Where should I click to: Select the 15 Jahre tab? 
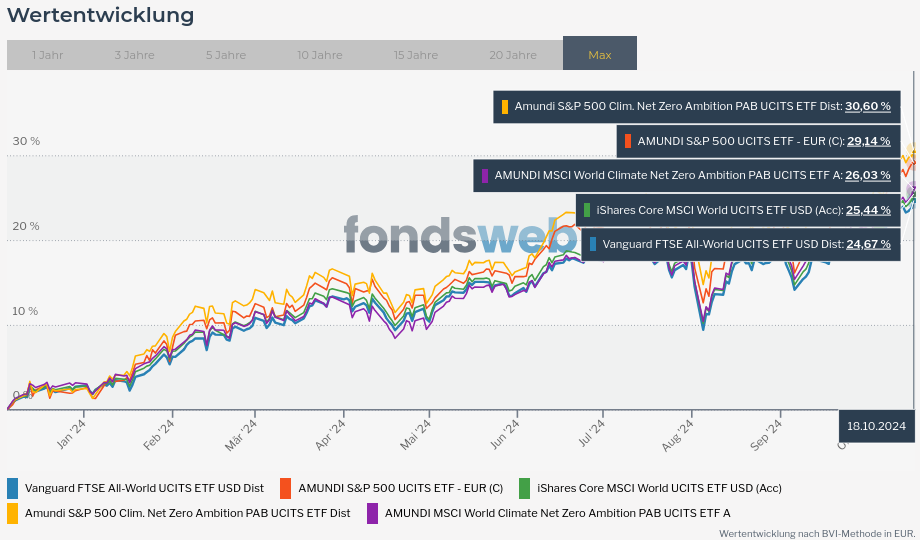(x=415, y=55)
